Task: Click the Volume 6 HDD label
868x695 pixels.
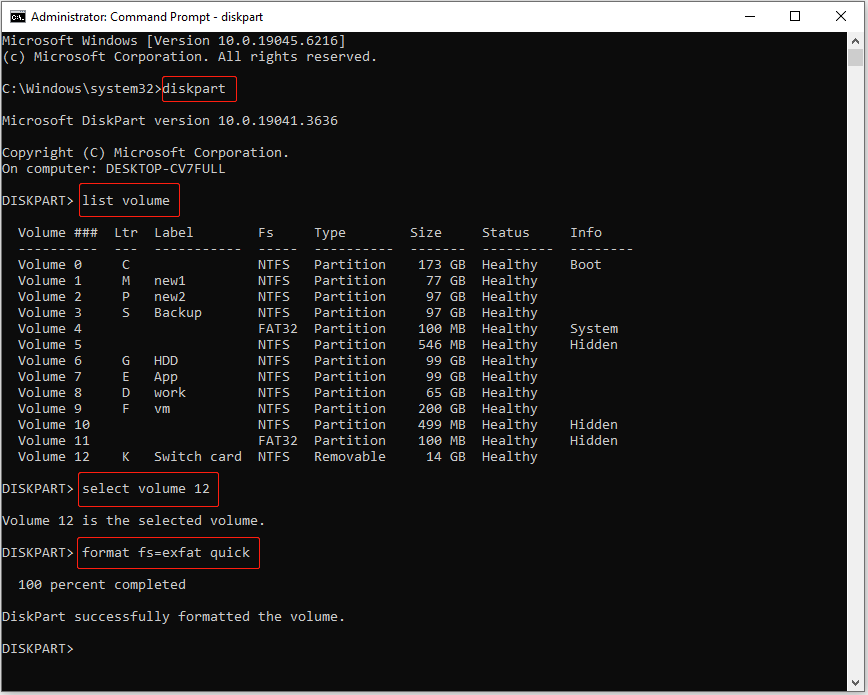Action: pos(166,360)
